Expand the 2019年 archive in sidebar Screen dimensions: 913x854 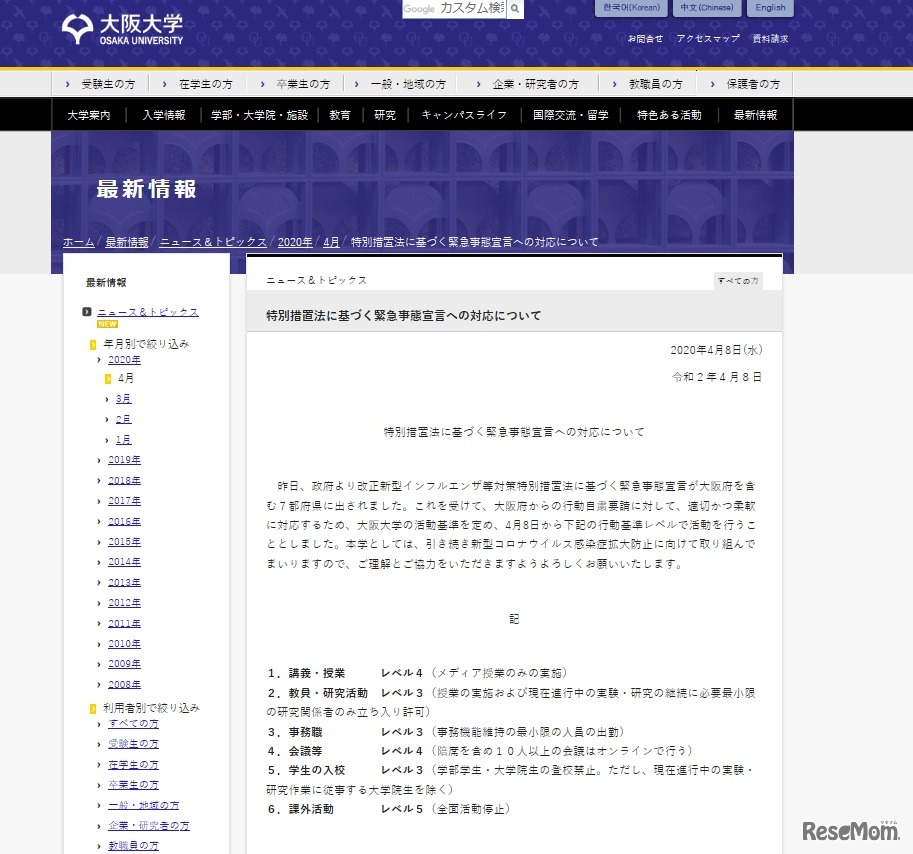(x=124, y=460)
